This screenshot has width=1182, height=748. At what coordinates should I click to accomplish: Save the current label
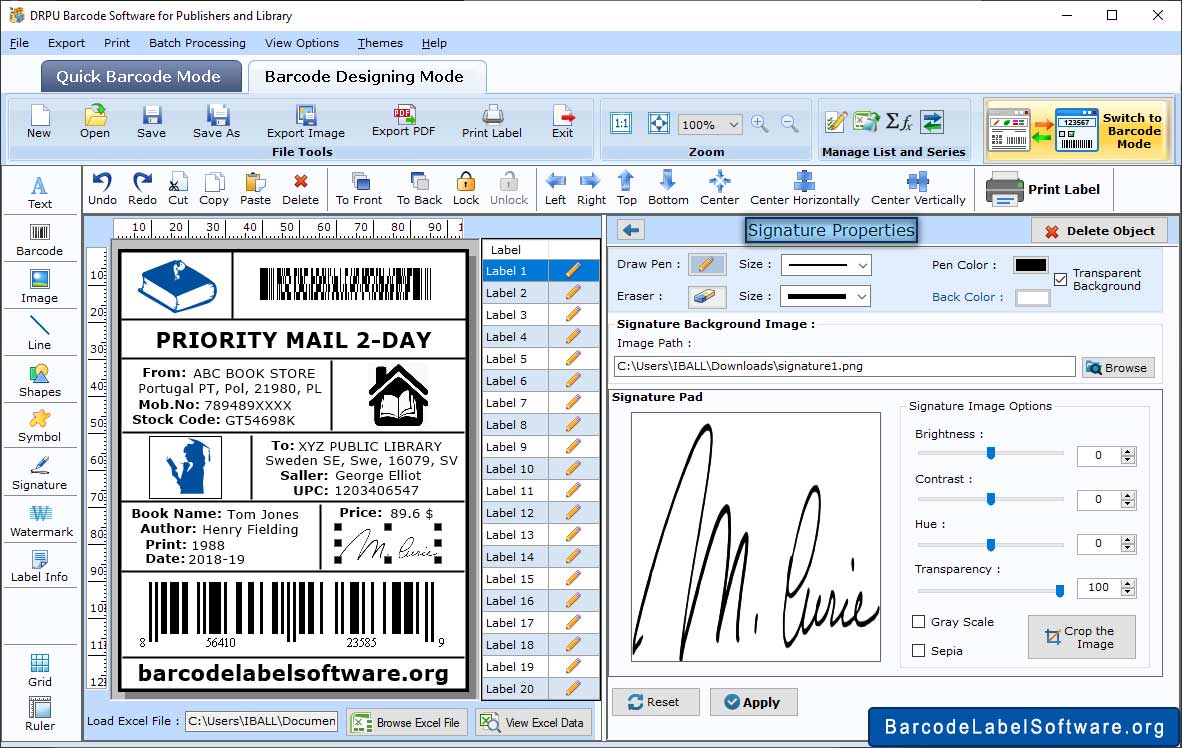pos(152,122)
